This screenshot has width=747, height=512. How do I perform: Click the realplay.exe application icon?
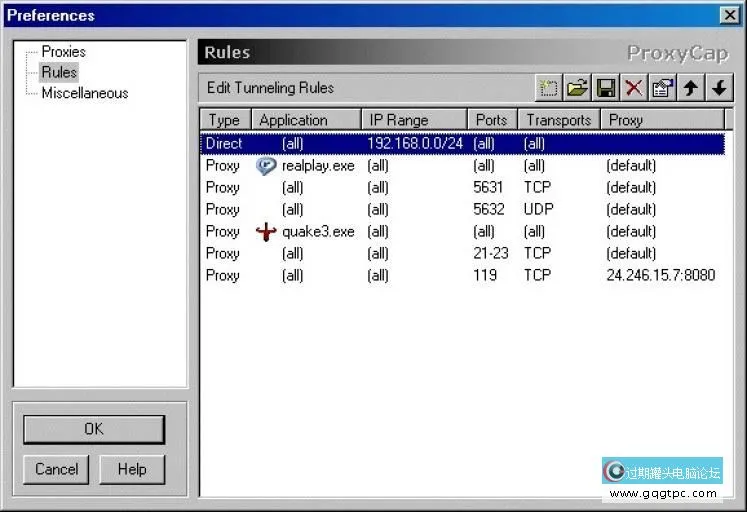266,166
